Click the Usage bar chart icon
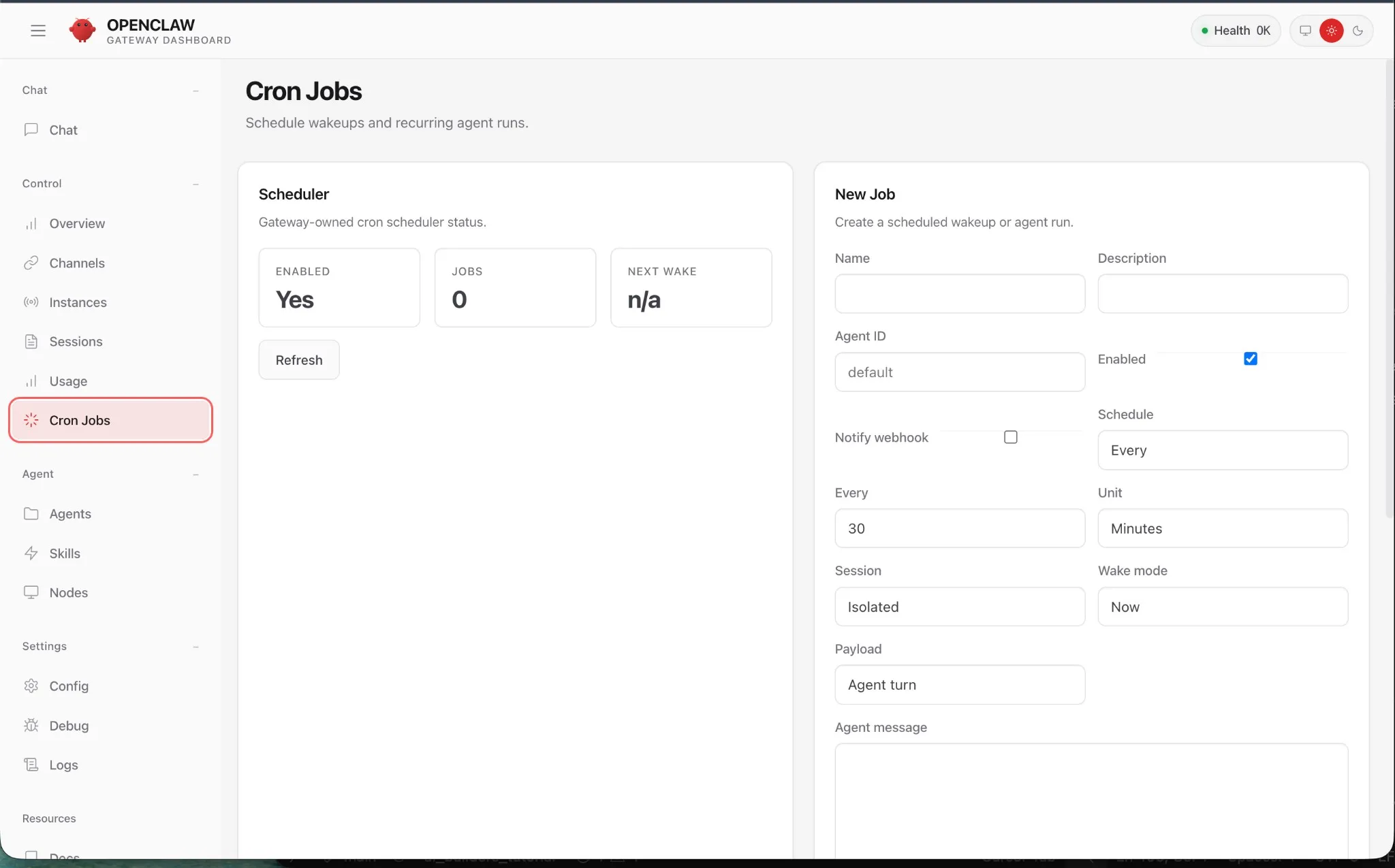Screen dimensions: 1395x868 (31, 381)
